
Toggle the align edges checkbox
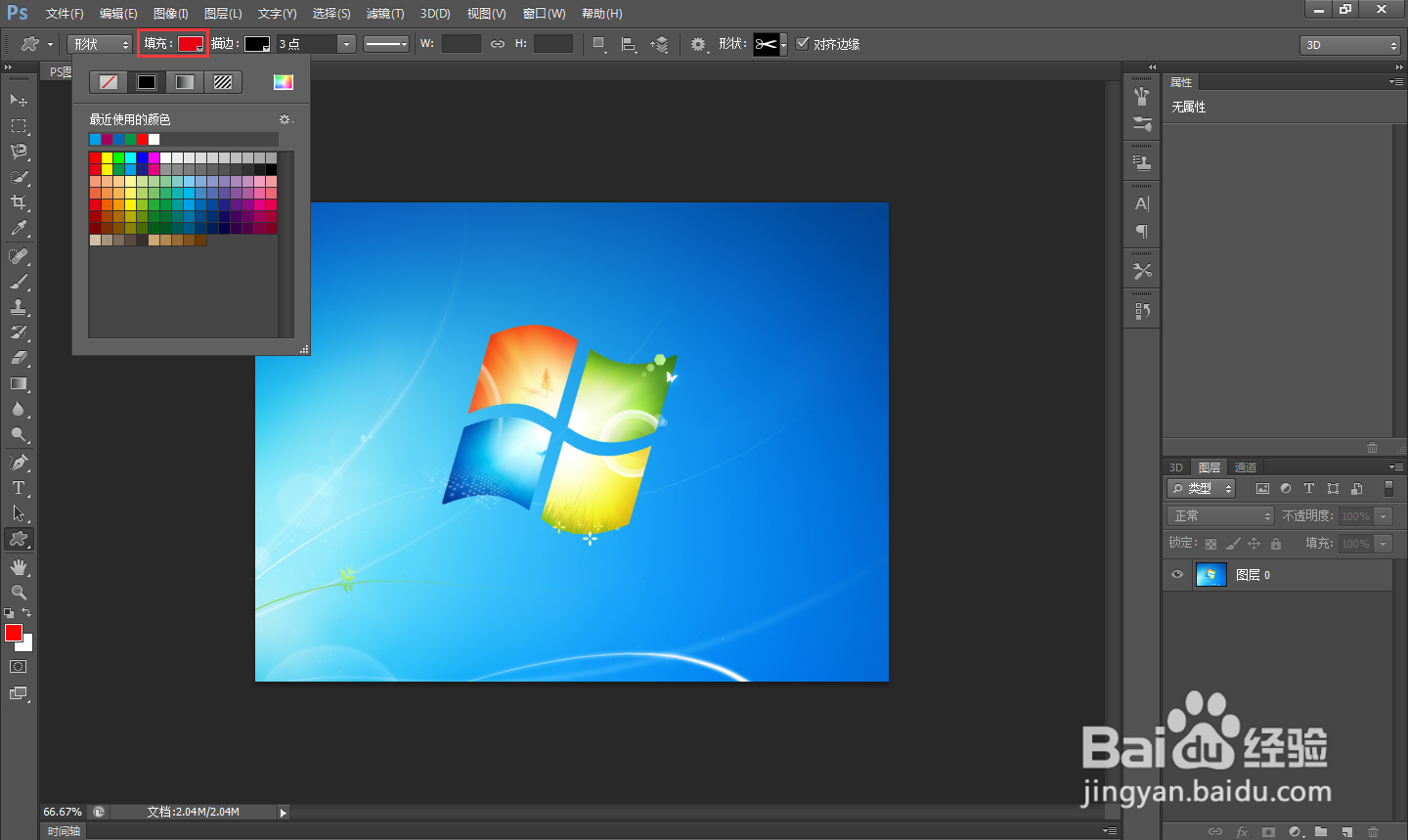[x=803, y=43]
